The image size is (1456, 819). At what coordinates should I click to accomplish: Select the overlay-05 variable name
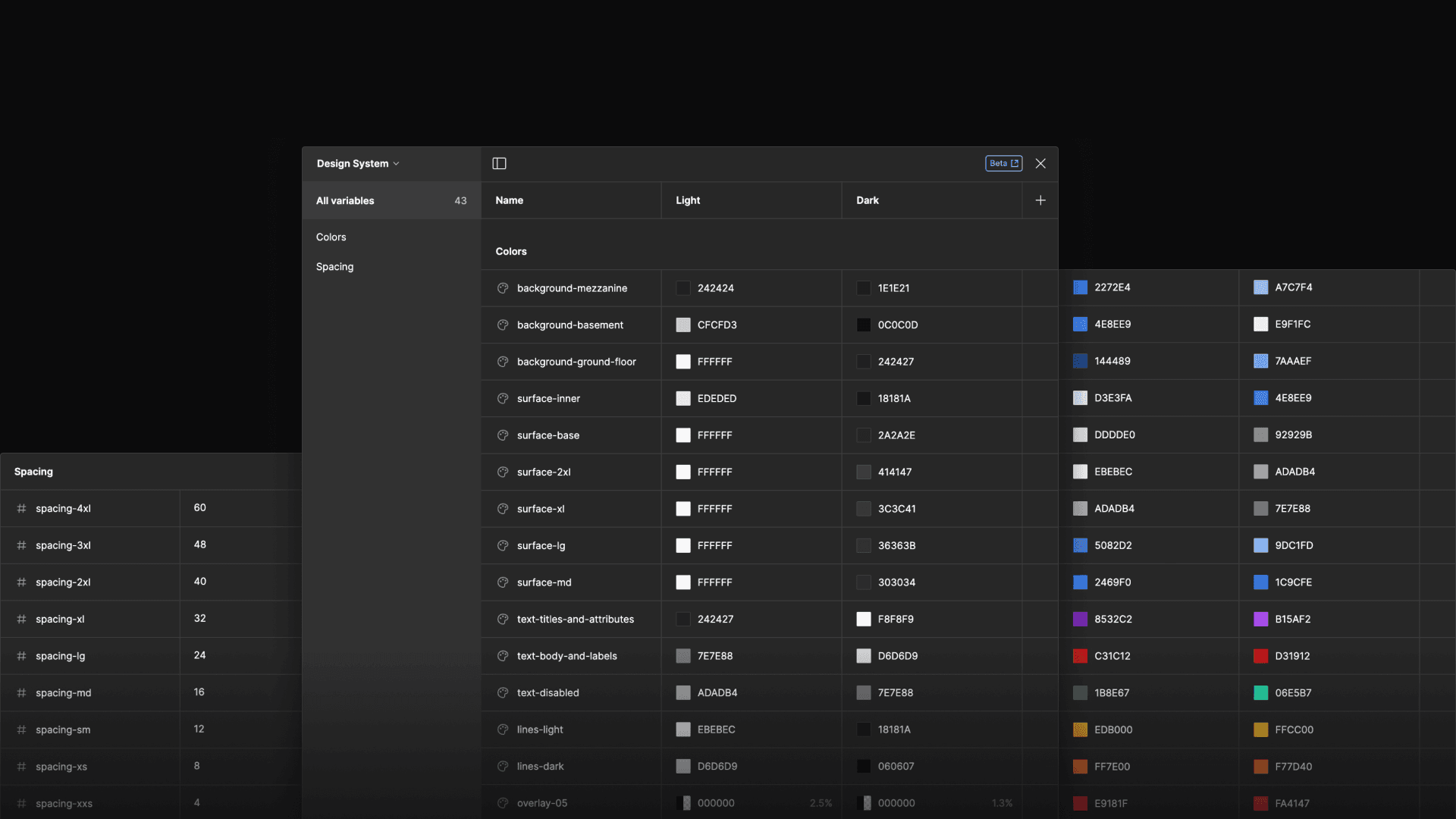click(542, 803)
